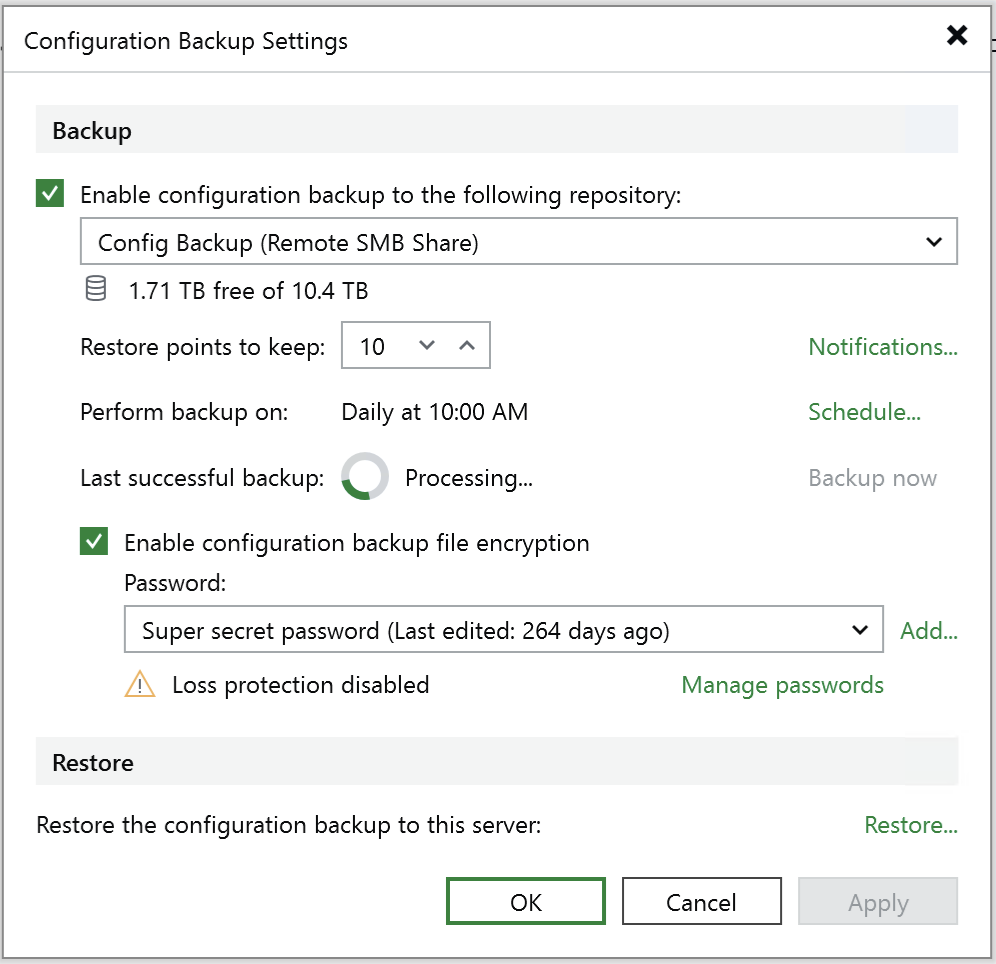The width and height of the screenshot is (996, 964).
Task: Click Add link next to password
Action: [x=929, y=631]
